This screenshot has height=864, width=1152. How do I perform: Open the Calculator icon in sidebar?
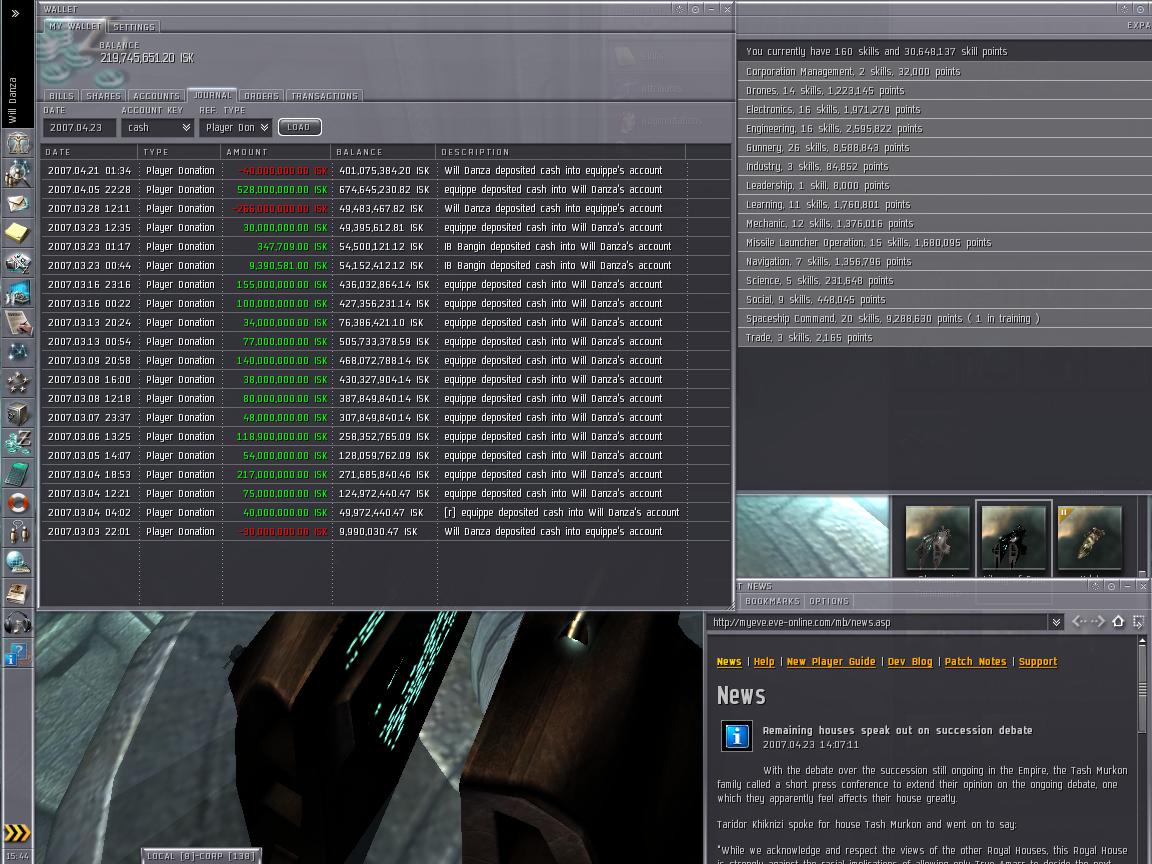click(x=17, y=472)
